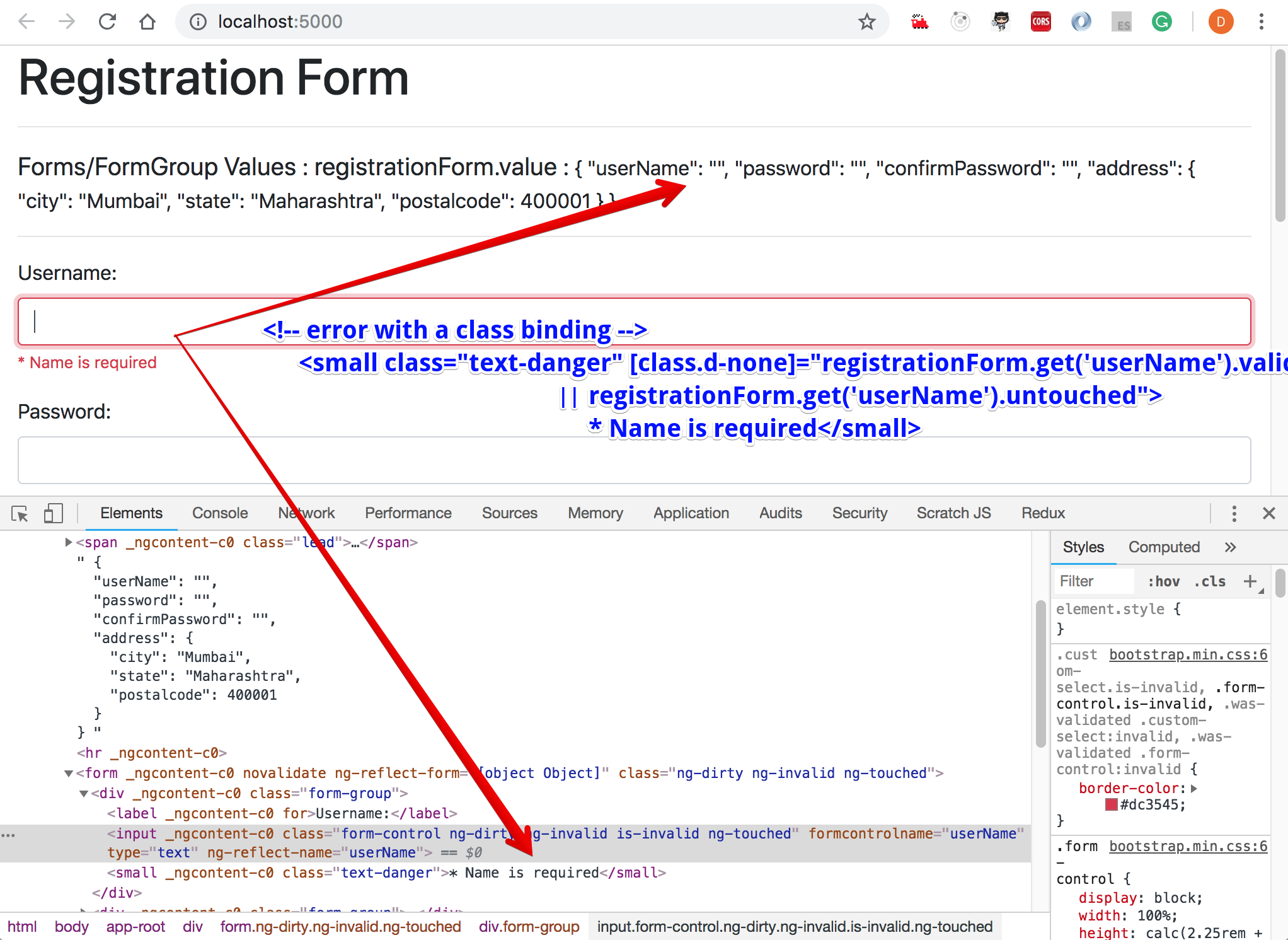Open bootstrap.min.css:6 source link

pyautogui.click(x=1188, y=654)
